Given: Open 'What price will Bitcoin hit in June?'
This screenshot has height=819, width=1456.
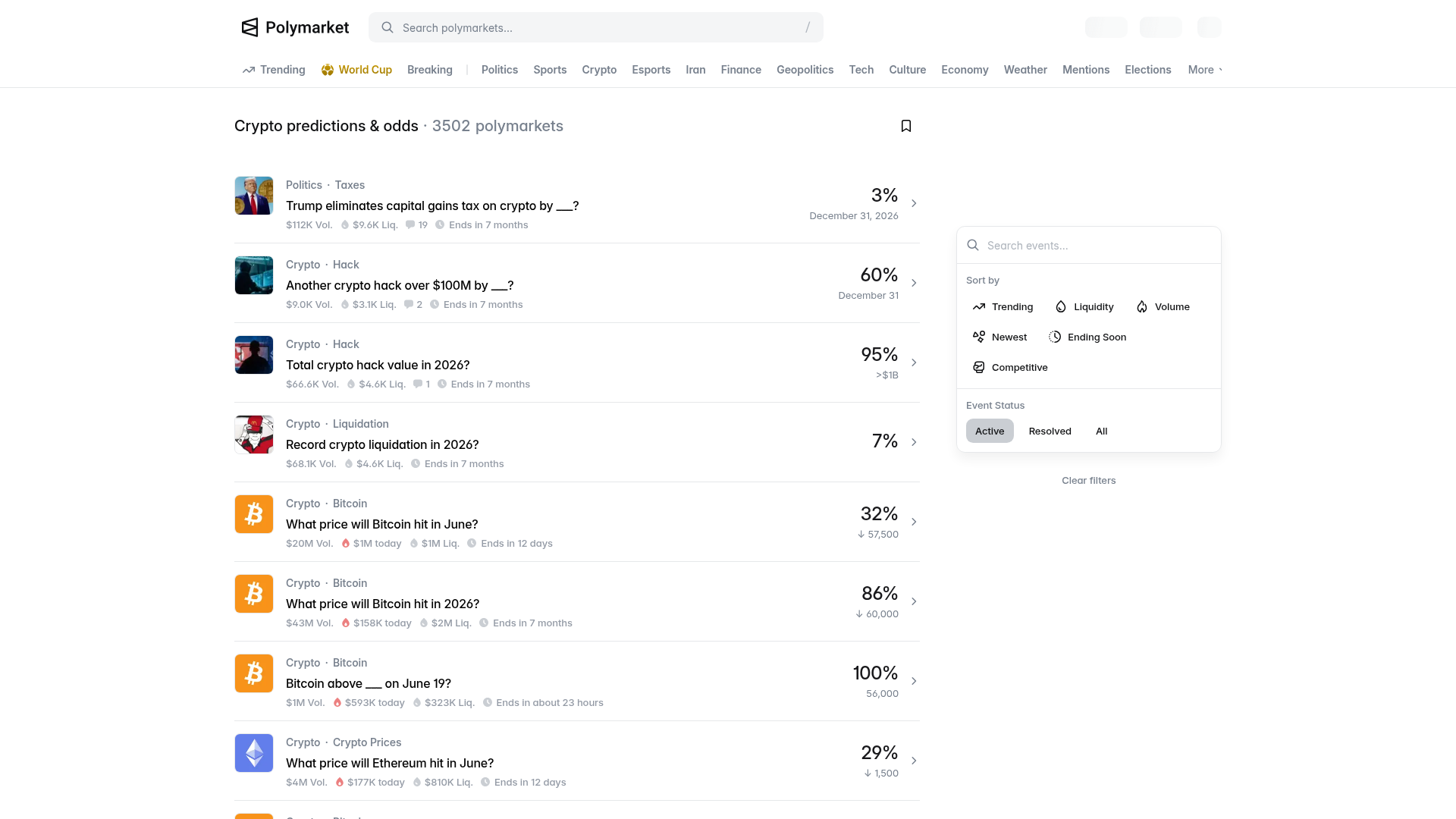Looking at the screenshot, I should (381, 524).
